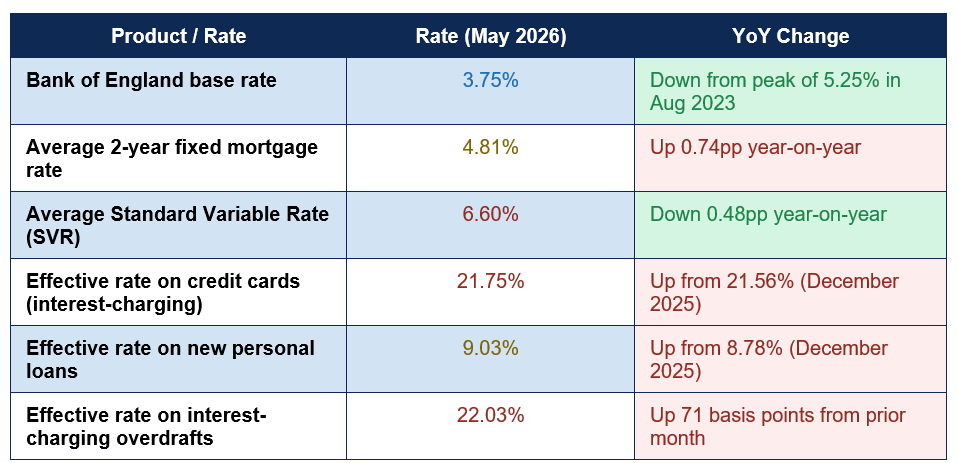This screenshot has height=463, width=958.
Task: Click the 'Down 0.48pp year-on-year' cell
Action: [x=791, y=225]
